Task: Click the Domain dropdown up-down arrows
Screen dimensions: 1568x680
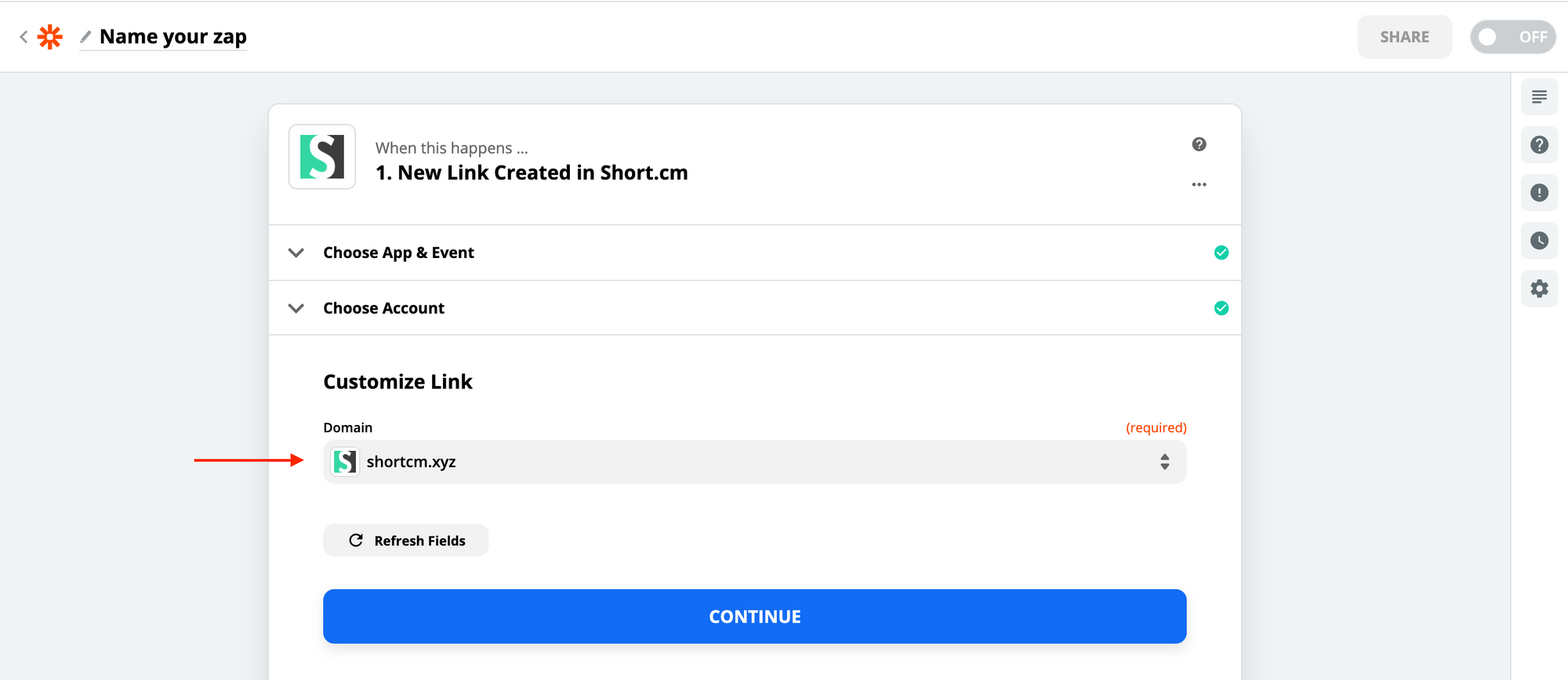Action: [1164, 462]
